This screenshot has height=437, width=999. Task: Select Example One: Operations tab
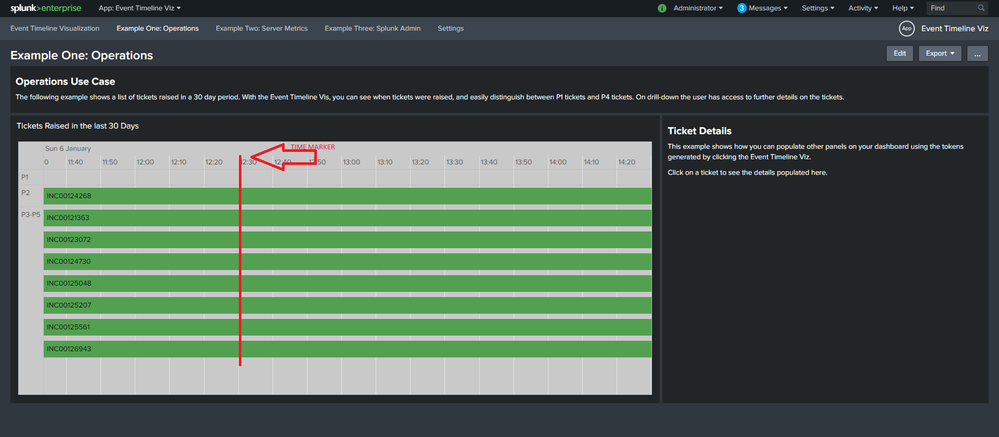157,29
